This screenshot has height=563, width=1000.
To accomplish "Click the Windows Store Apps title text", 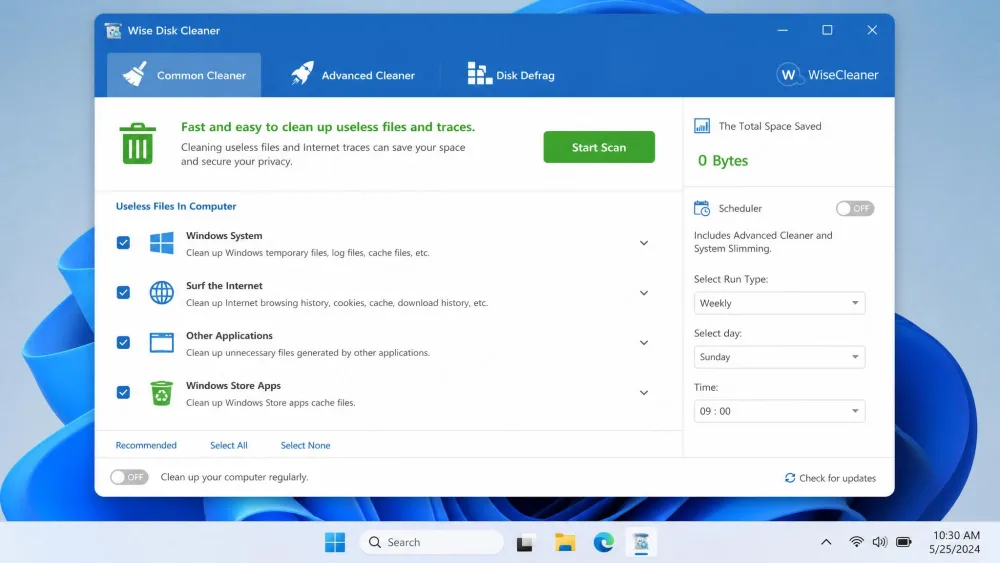I will click(233, 385).
